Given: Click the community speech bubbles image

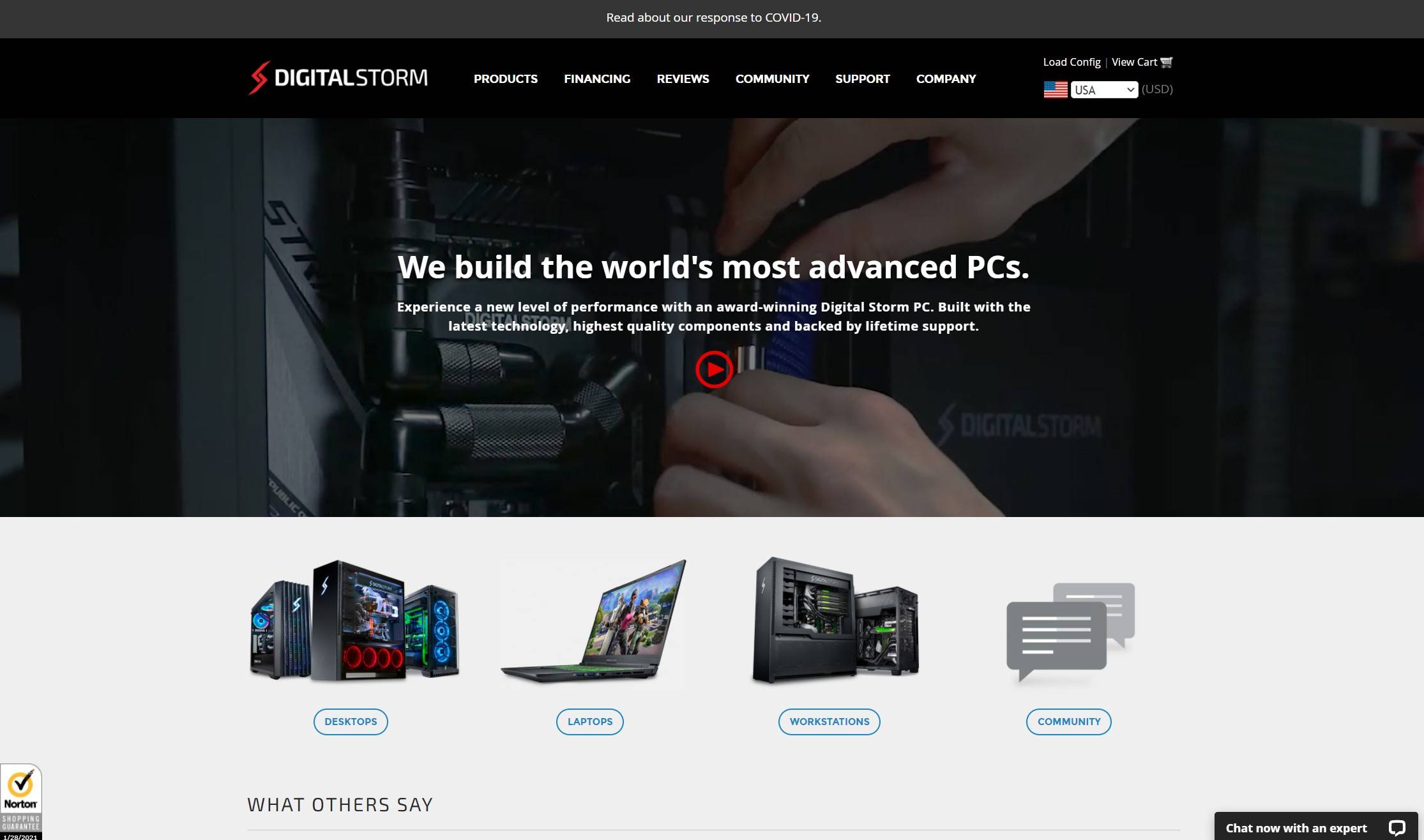Looking at the screenshot, I should click(1069, 632).
